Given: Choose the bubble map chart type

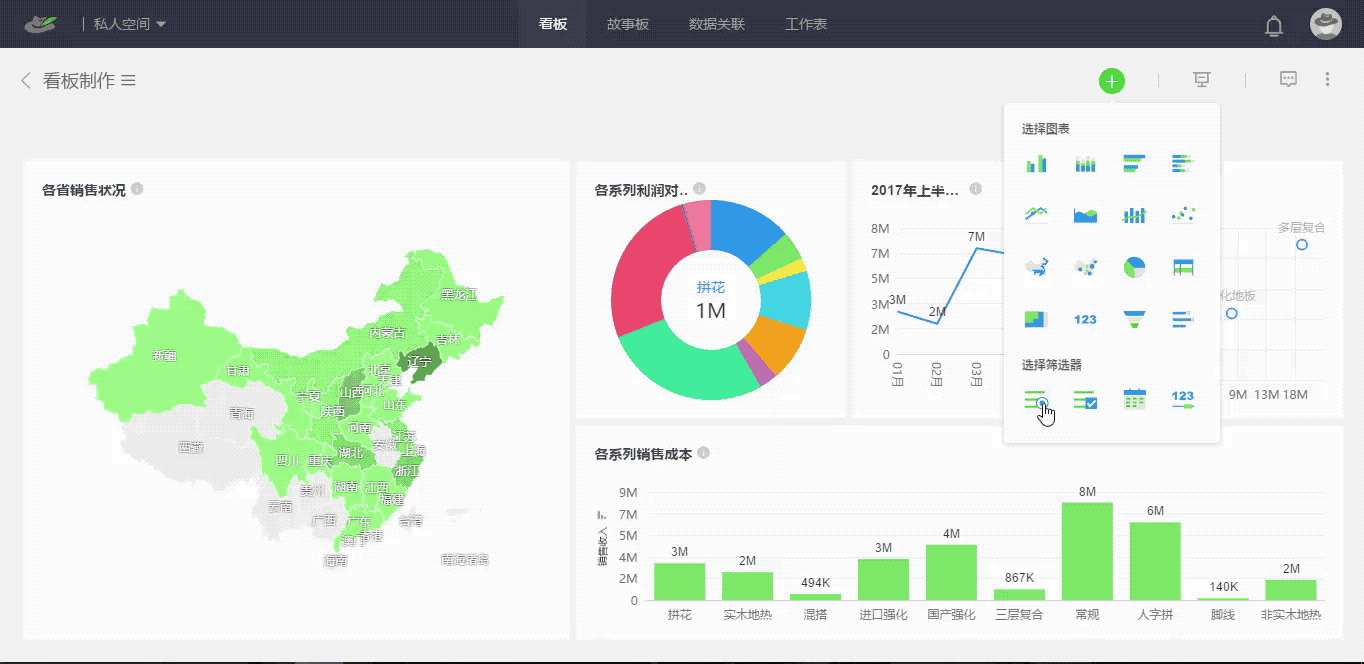Looking at the screenshot, I should tap(1085, 267).
